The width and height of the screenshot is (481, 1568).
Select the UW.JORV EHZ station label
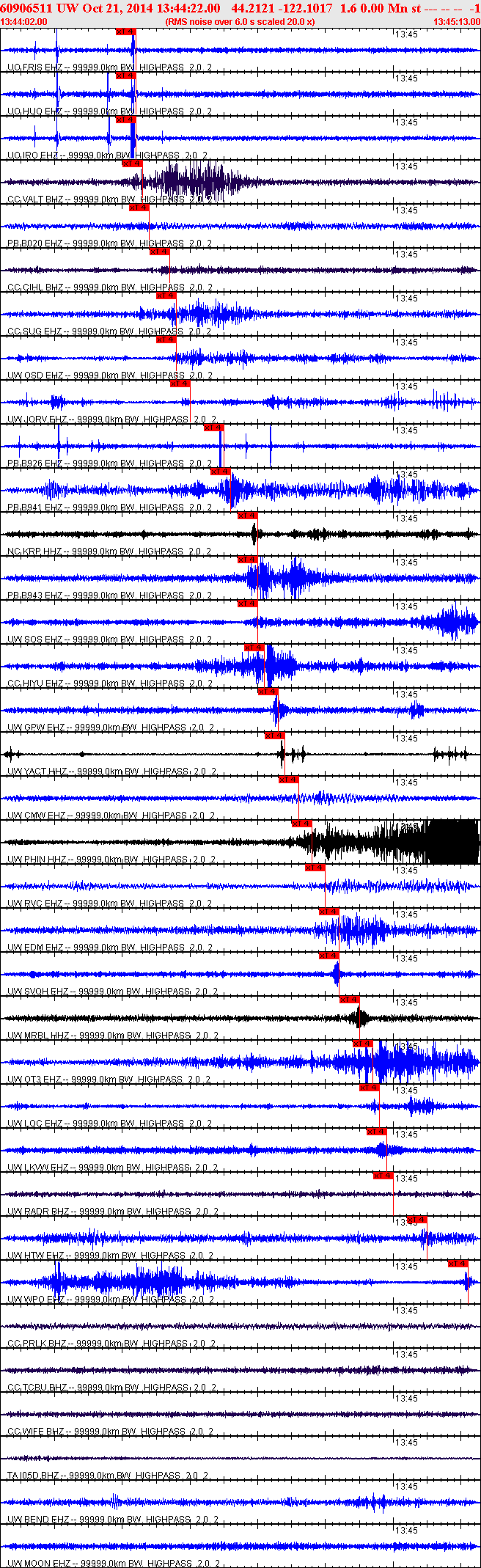click(111, 420)
